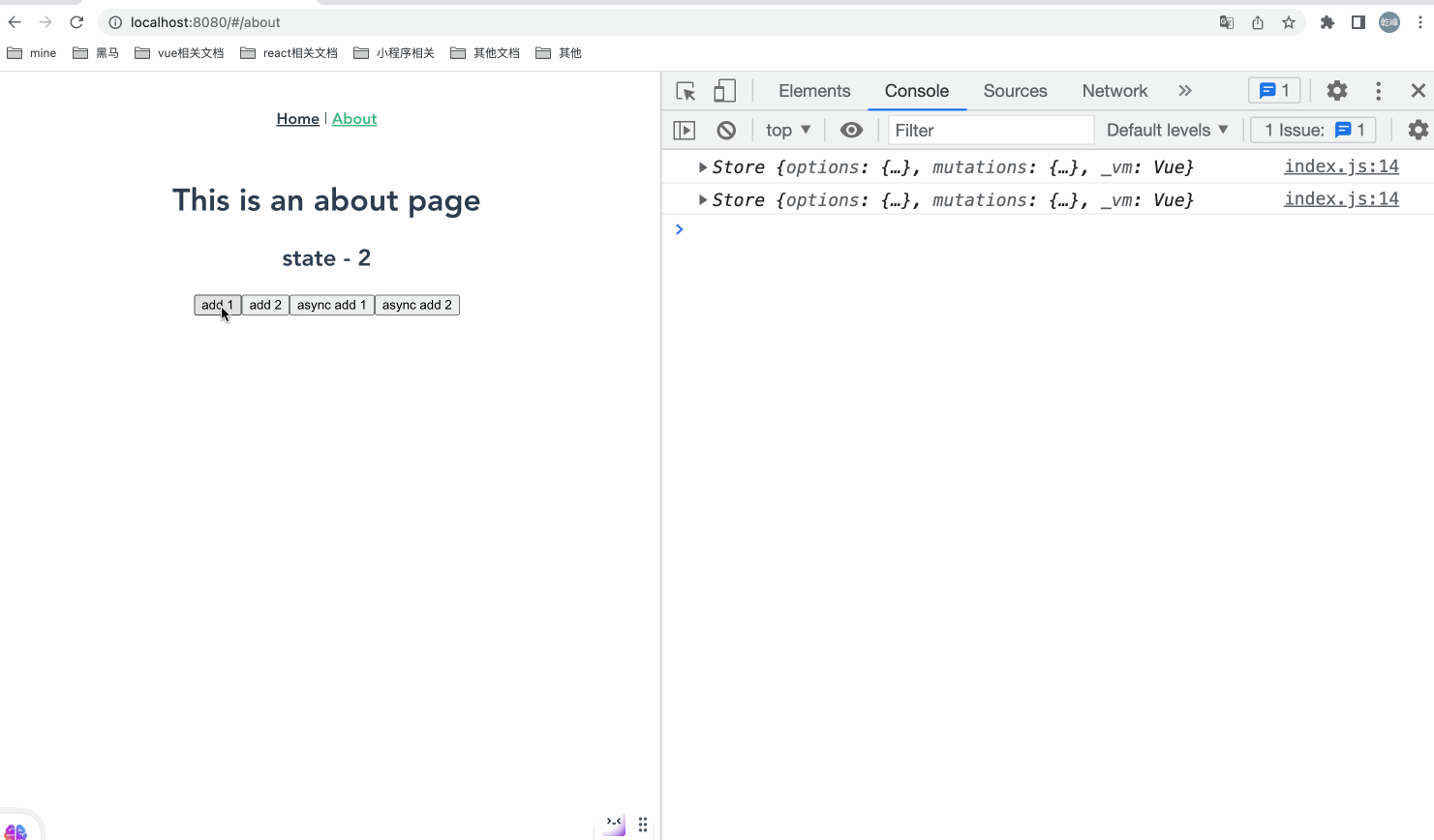This screenshot has height=840, width=1434.
Task: Open the top JavaScript context dropdown
Action: point(788,130)
